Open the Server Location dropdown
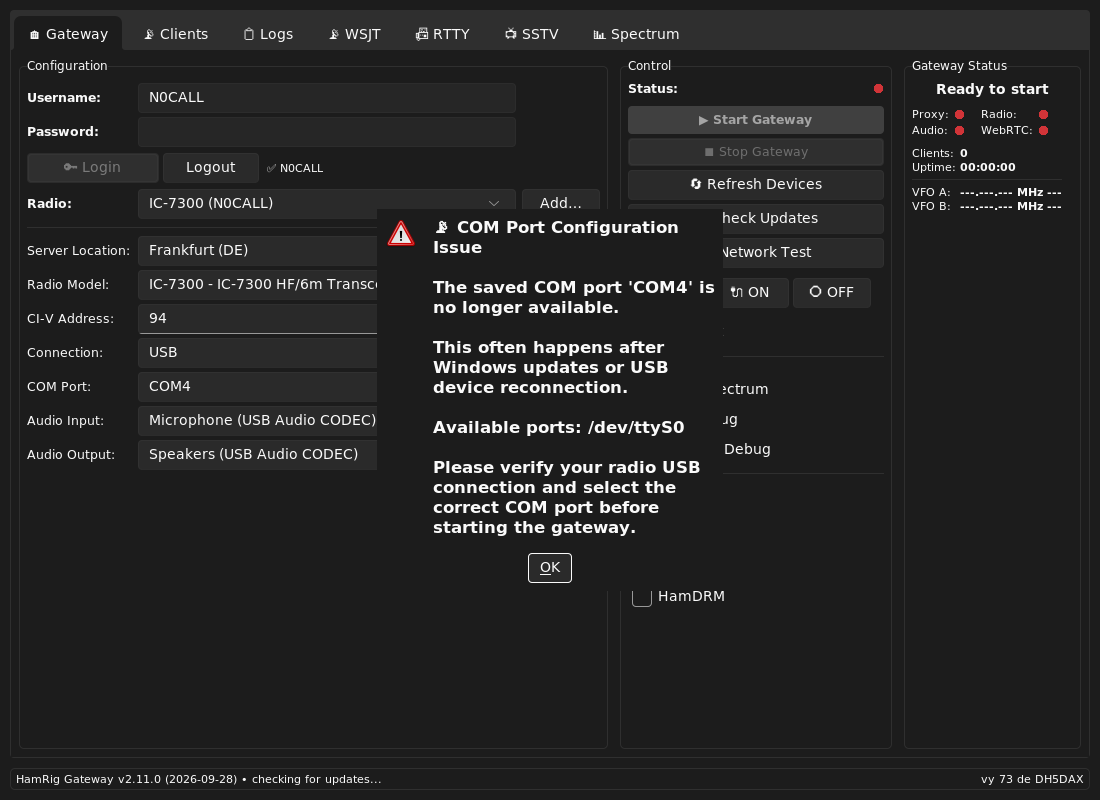Viewport: 1100px width, 800px height. point(257,251)
